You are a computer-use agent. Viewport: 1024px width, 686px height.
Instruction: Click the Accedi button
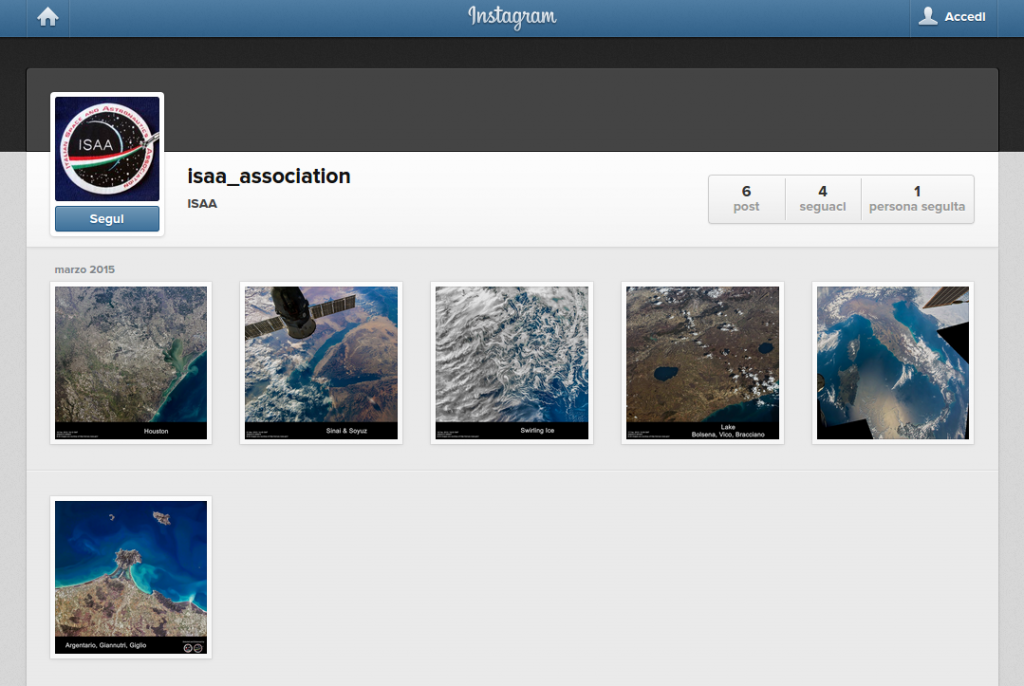click(963, 16)
